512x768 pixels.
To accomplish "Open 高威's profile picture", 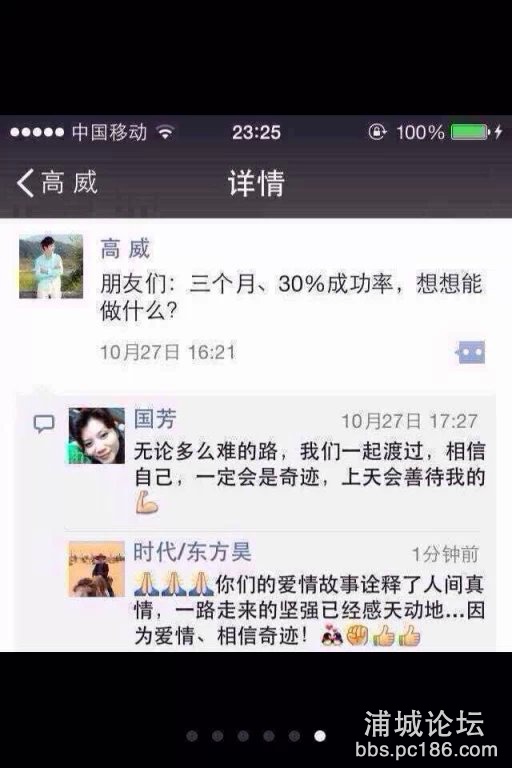I will (51, 266).
